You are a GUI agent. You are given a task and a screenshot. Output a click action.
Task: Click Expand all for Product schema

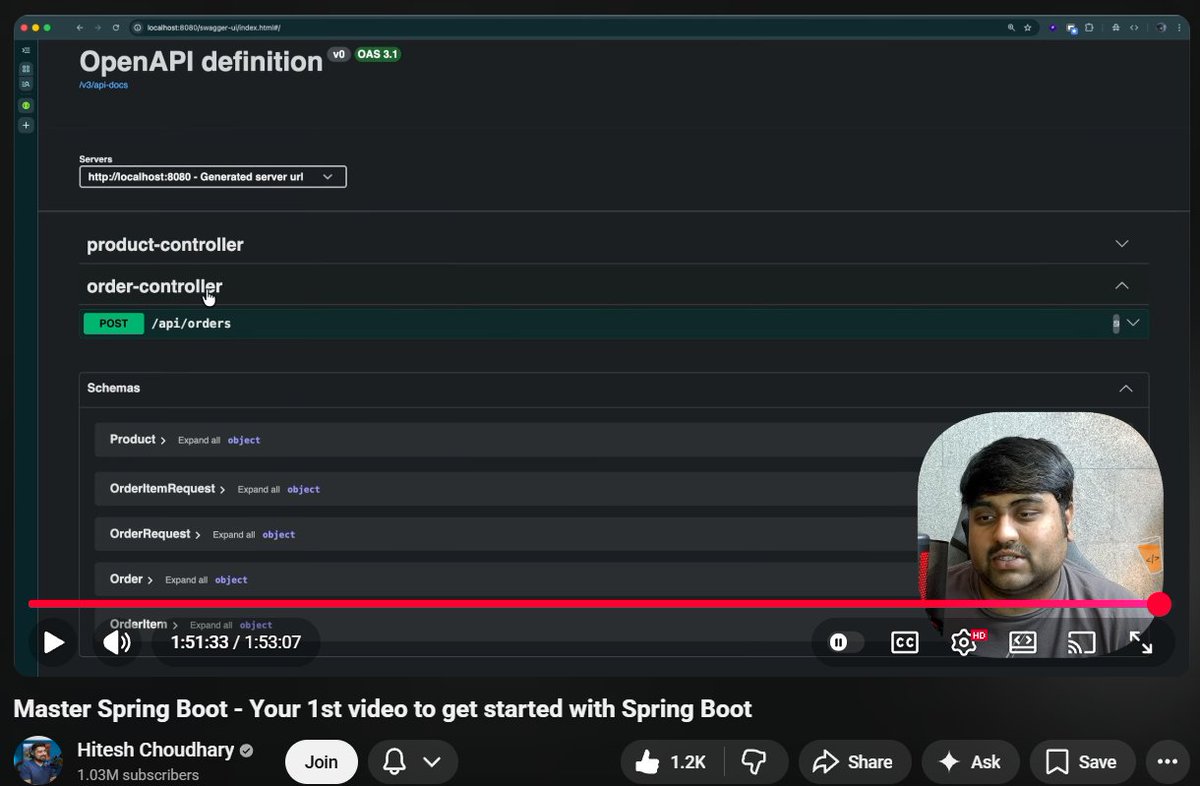(x=199, y=440)
